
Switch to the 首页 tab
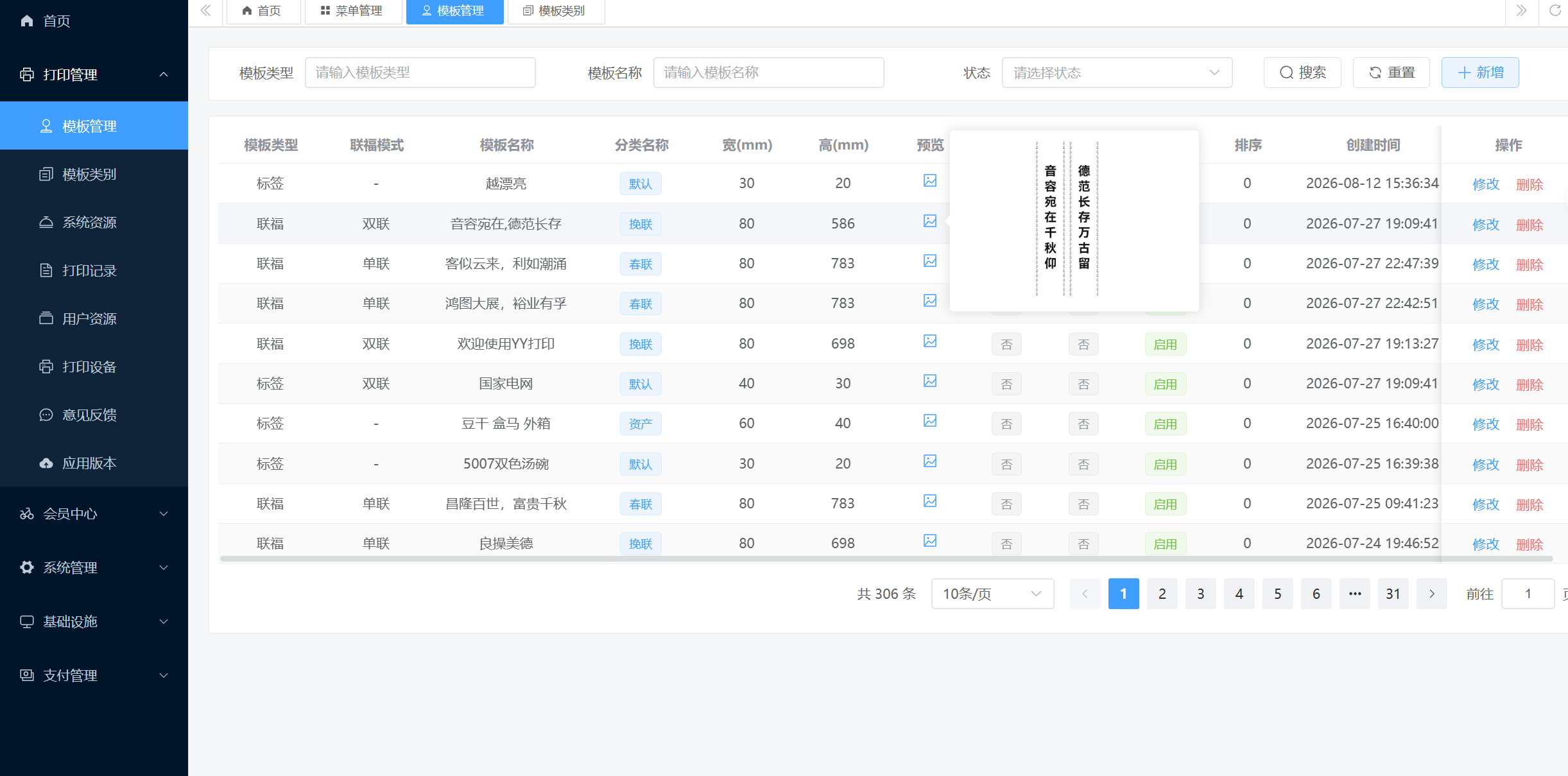(263, 11)
